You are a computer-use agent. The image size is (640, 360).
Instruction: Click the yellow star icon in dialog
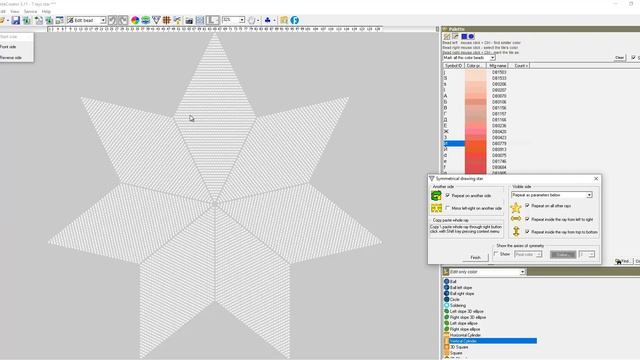(516, 208)
